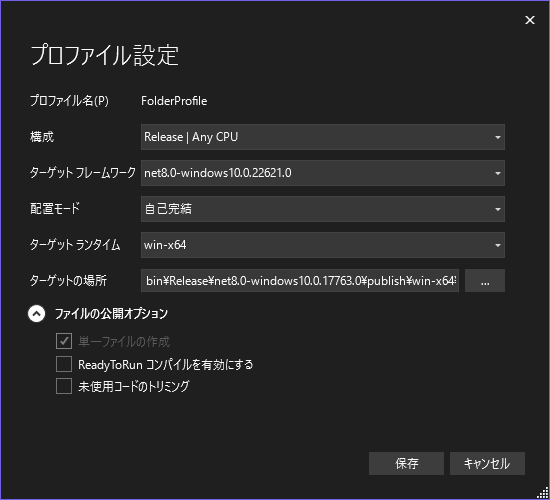The height and width of the screenshot is (500, 550).
Task: Click the ターゲットの場所 label
Action: tap(68, 281)
